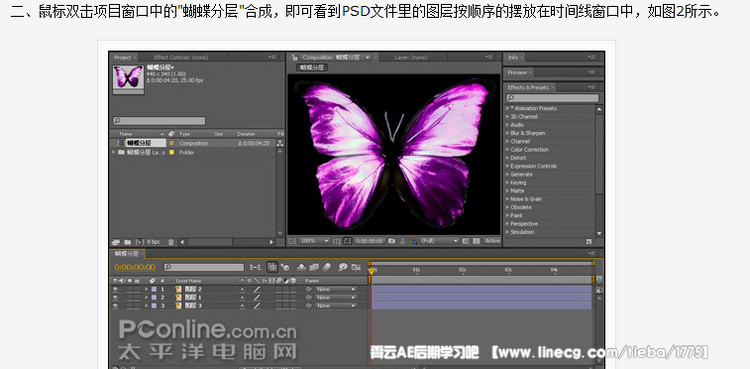Image resolution: width=750 pixels, height=369 pixels.
Task: Toggle quality switch for layer 3
Action: point(257,305)
